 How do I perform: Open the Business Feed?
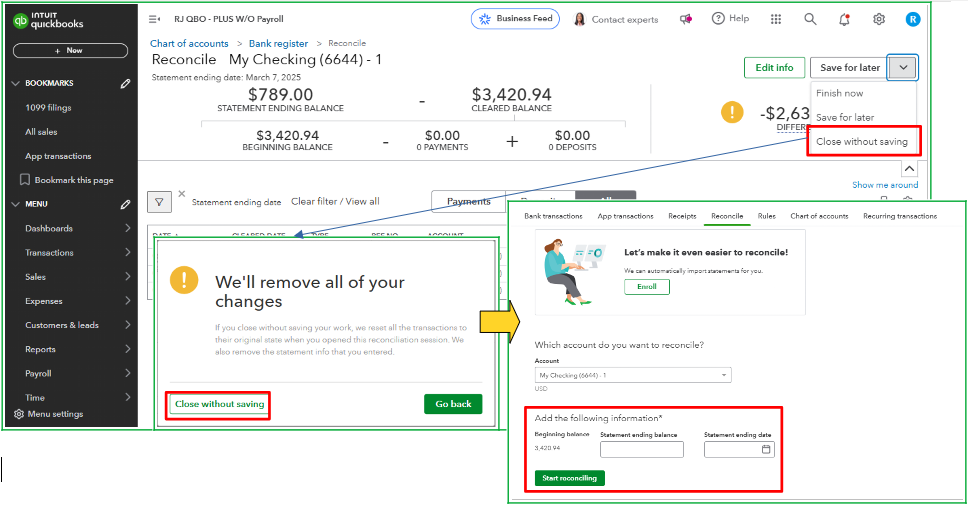tap(515, 19)
